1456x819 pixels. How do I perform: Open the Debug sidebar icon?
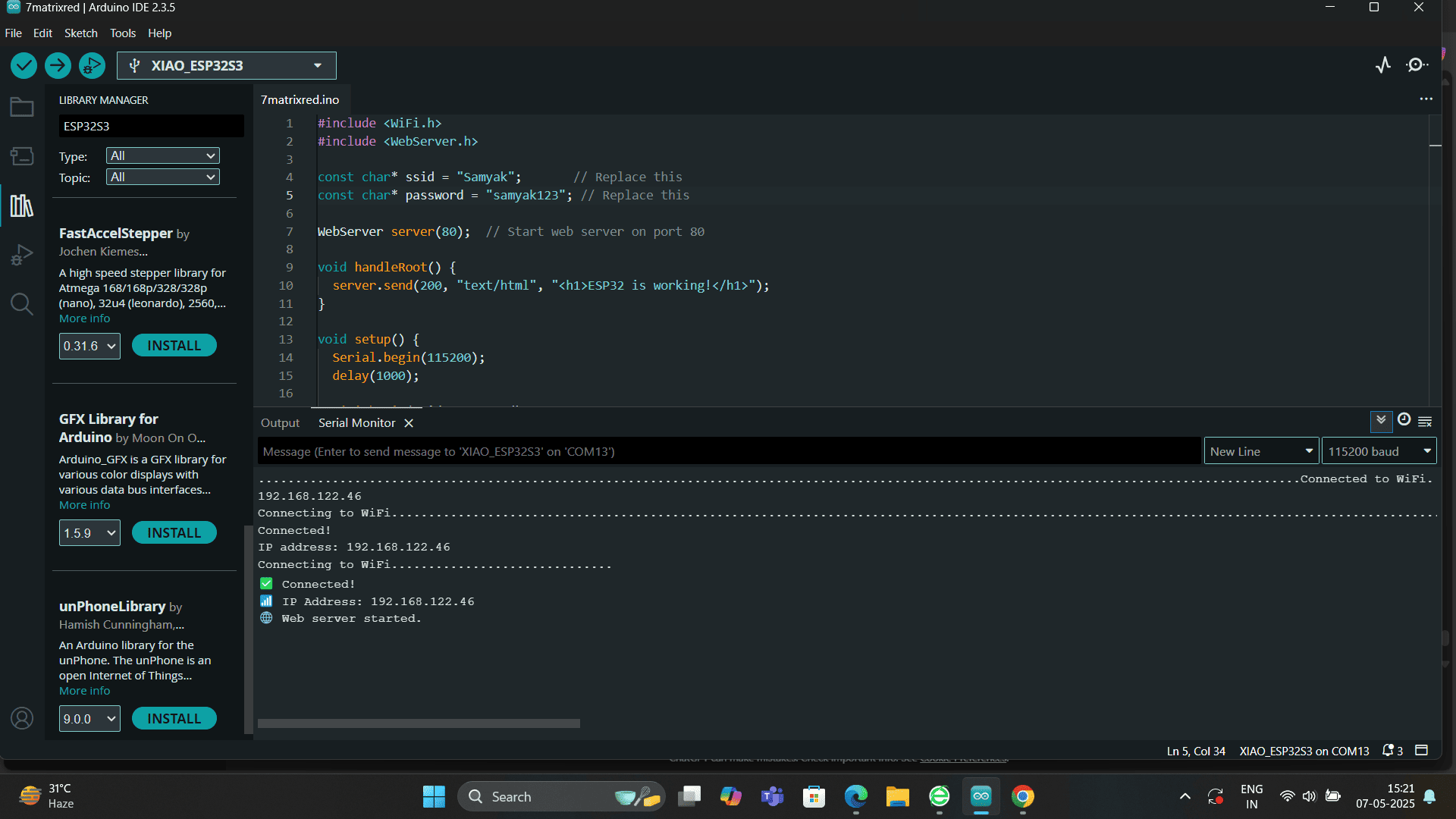pos(21,255)
